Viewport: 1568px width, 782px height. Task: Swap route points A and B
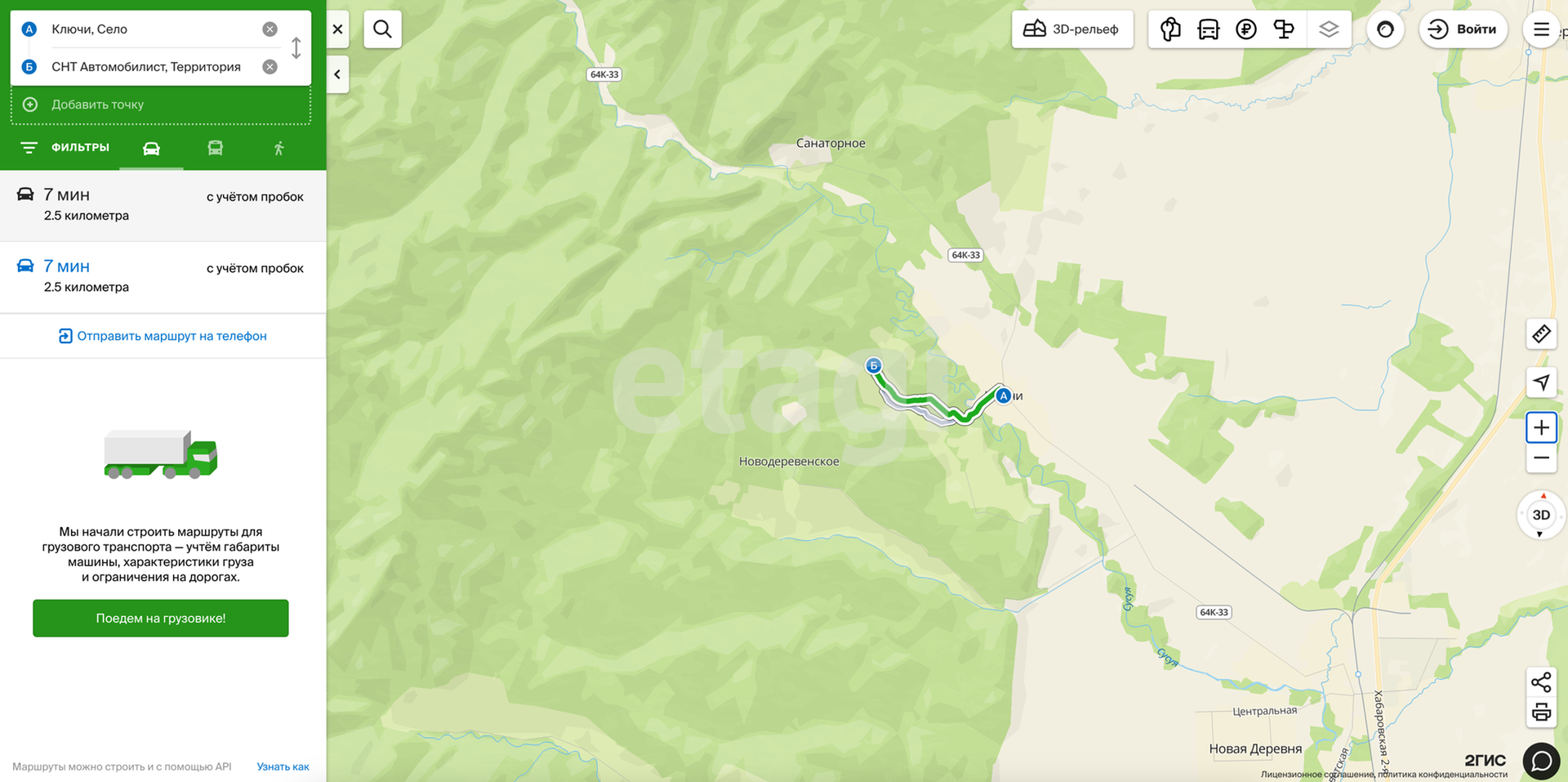tap(296, 48)
